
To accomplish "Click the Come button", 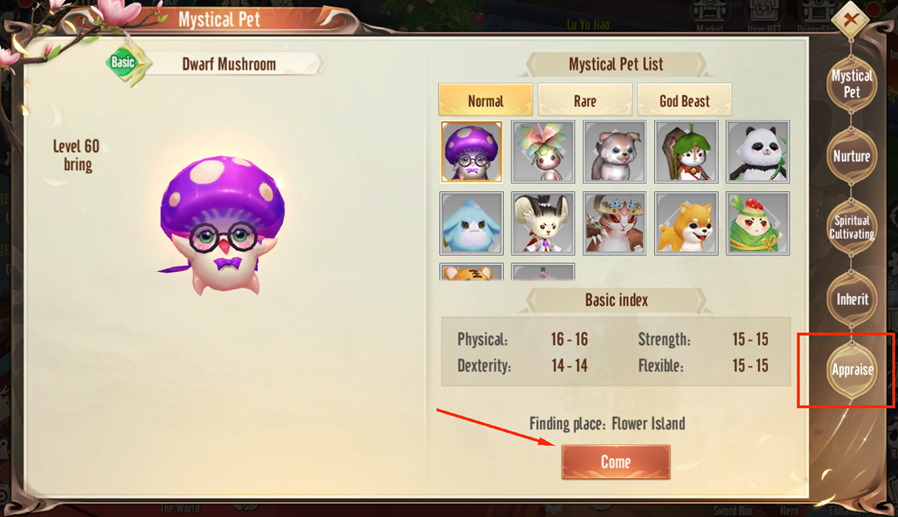I will click(x=616, y=461).
